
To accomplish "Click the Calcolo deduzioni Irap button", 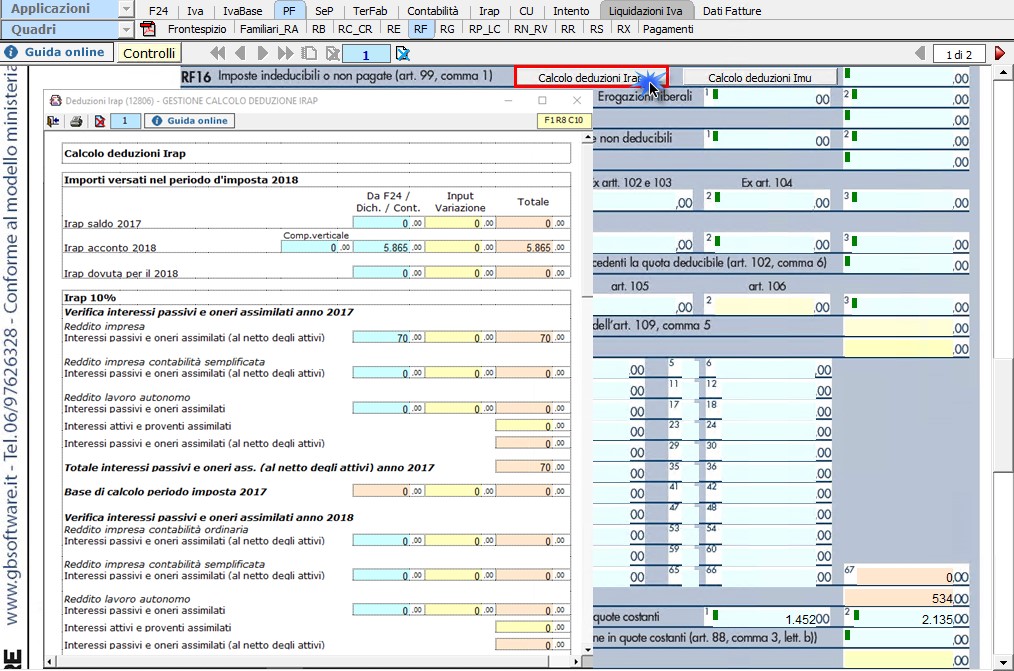I will point(591,78).
